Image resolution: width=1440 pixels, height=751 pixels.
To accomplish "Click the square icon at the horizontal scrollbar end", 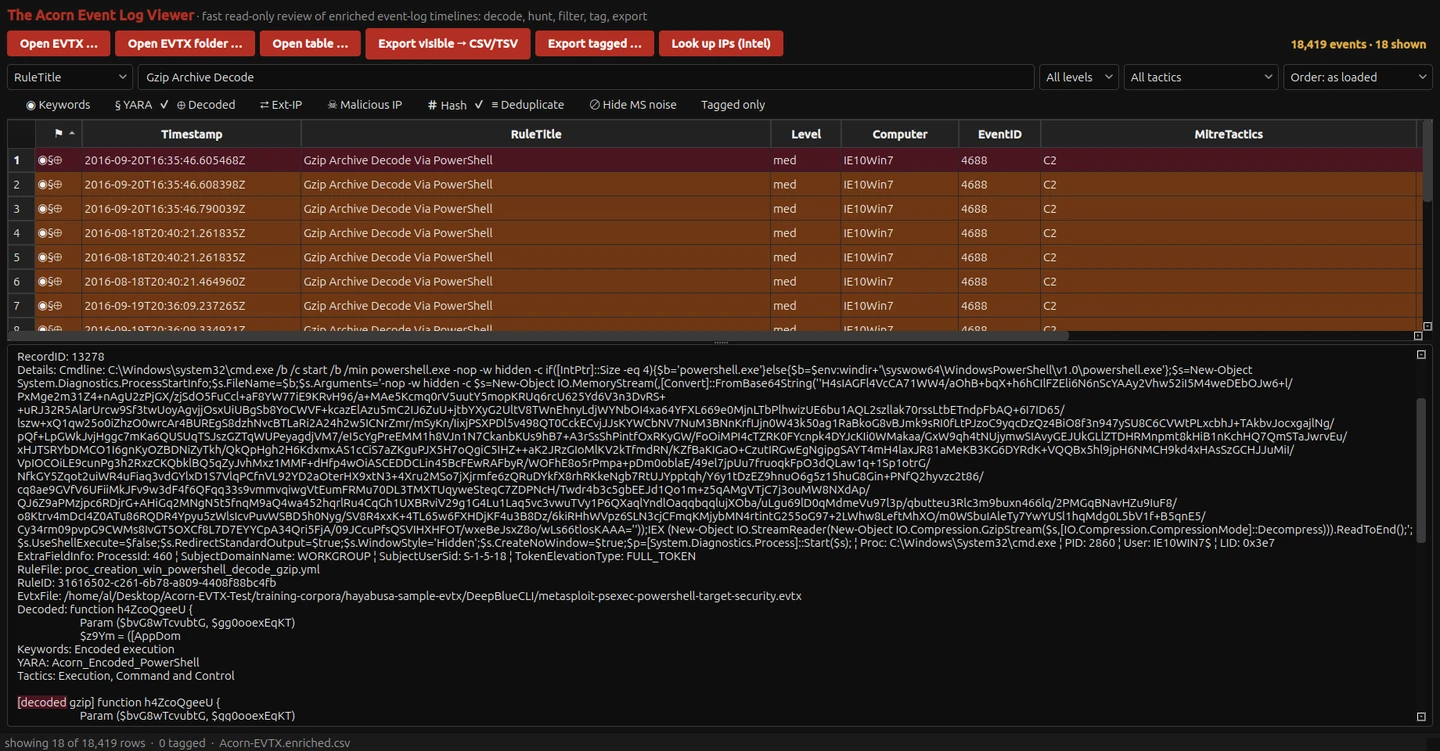I will [x=1418, y=336].
